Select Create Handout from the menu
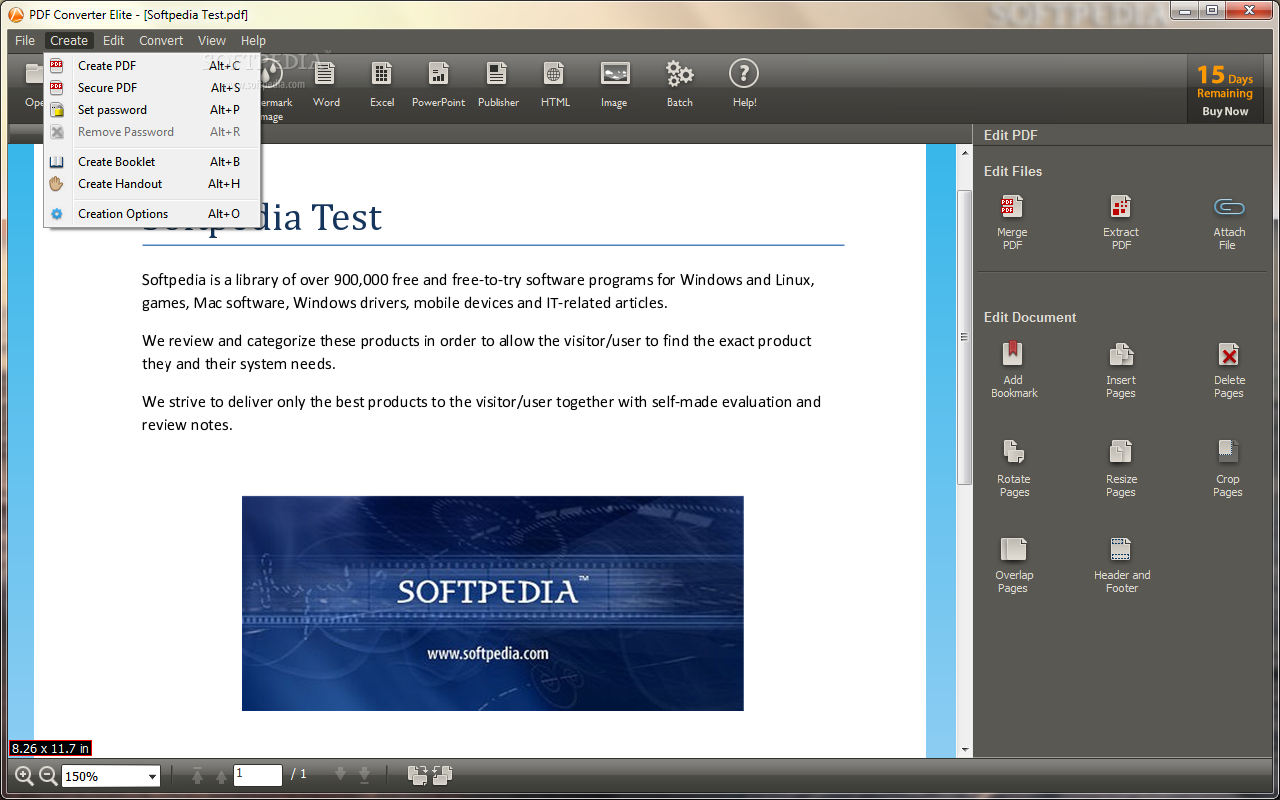 pos(152,184)
